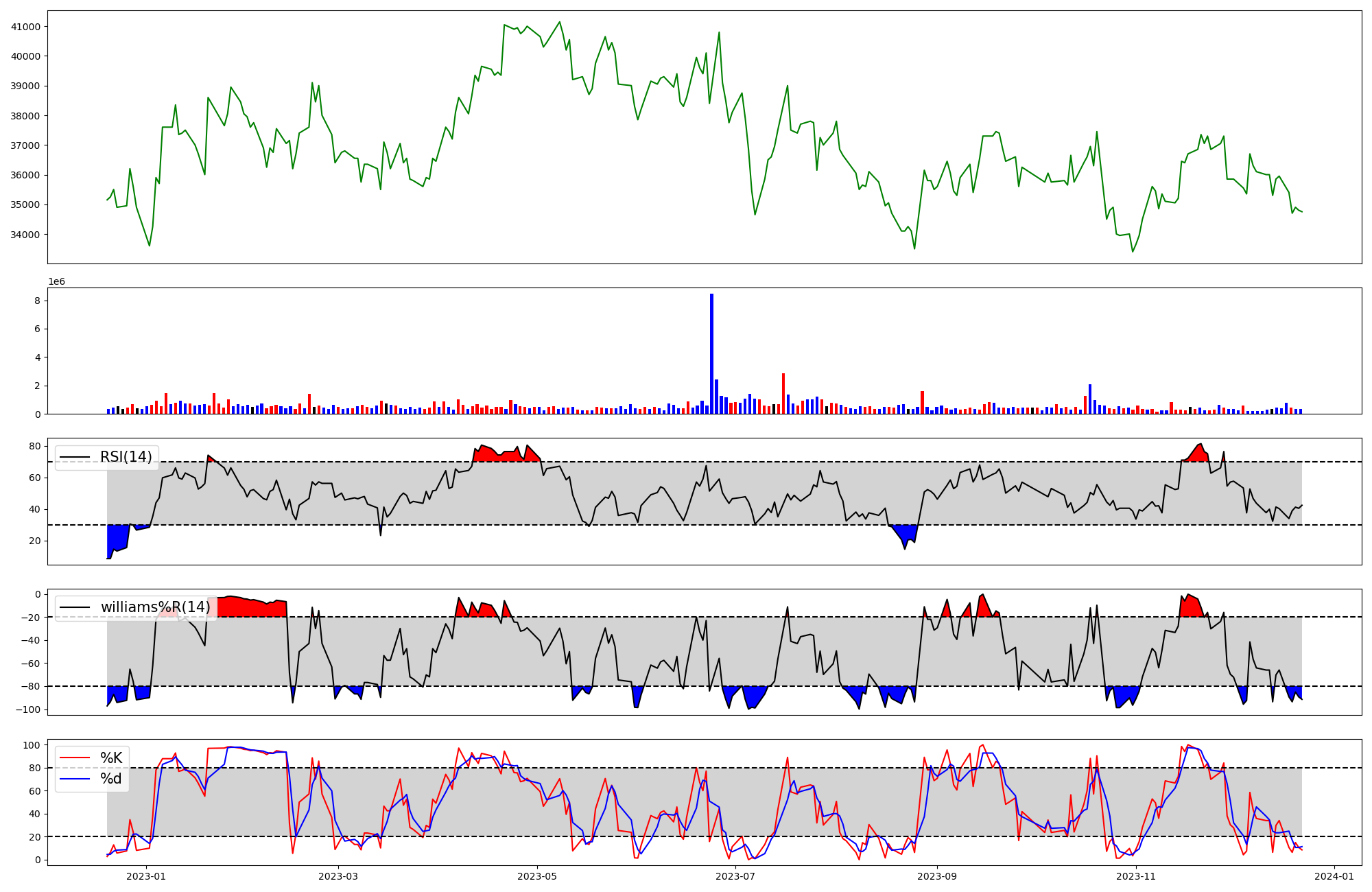Click the %d legend entry
The width and height of the screenshot is (1372, 892).
point(111,778)
